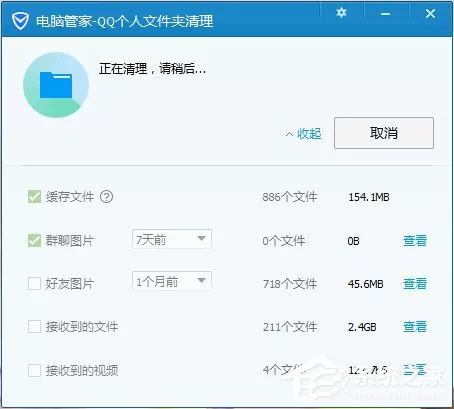Viewport: 454px width, 409px height.
Task: Click the window title 电脑管家-QQ个人文件夹清理
Action: (124, 21)
